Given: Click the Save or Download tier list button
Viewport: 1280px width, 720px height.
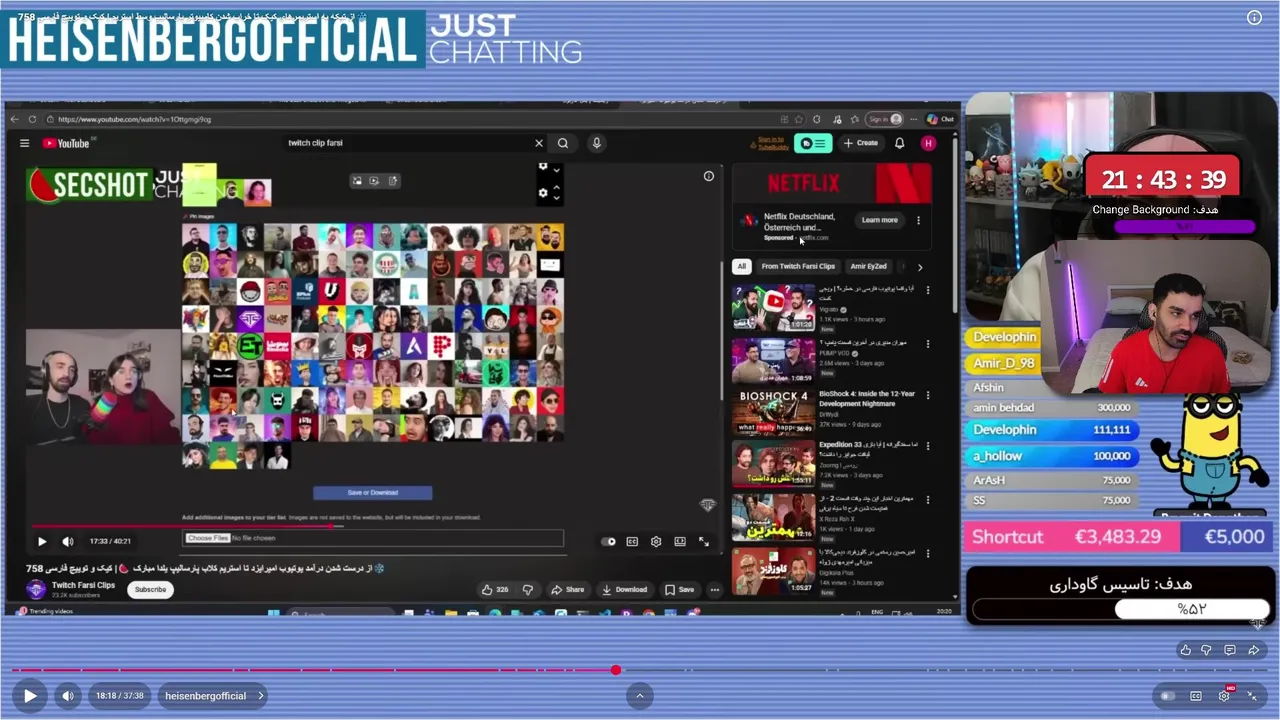Looking at the screenshot, I should [373, 492].
